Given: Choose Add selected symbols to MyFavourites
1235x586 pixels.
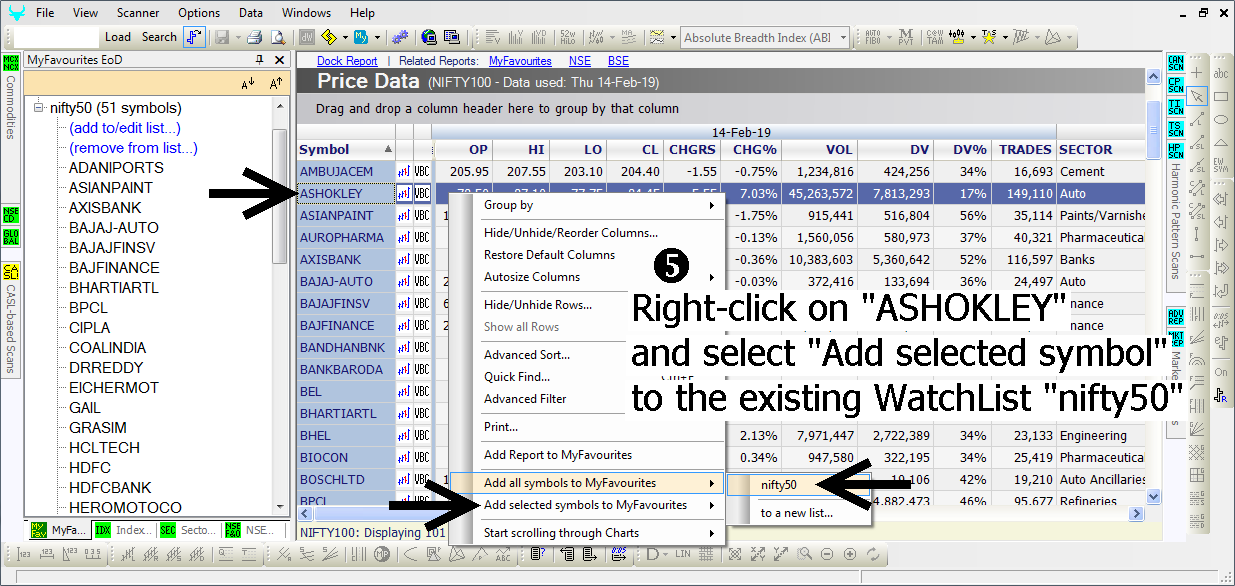Looking at the screenshot, I should pos(586,505).
